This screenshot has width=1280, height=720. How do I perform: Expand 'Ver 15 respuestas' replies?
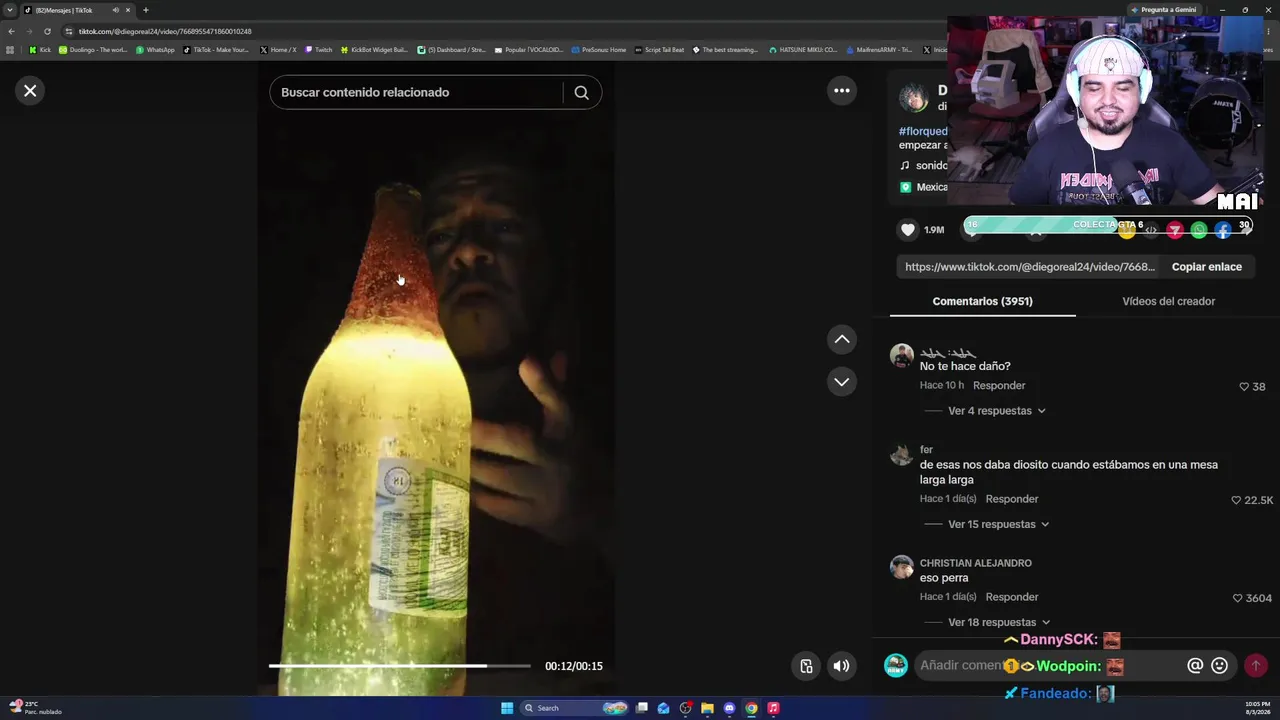coord(998,524)
